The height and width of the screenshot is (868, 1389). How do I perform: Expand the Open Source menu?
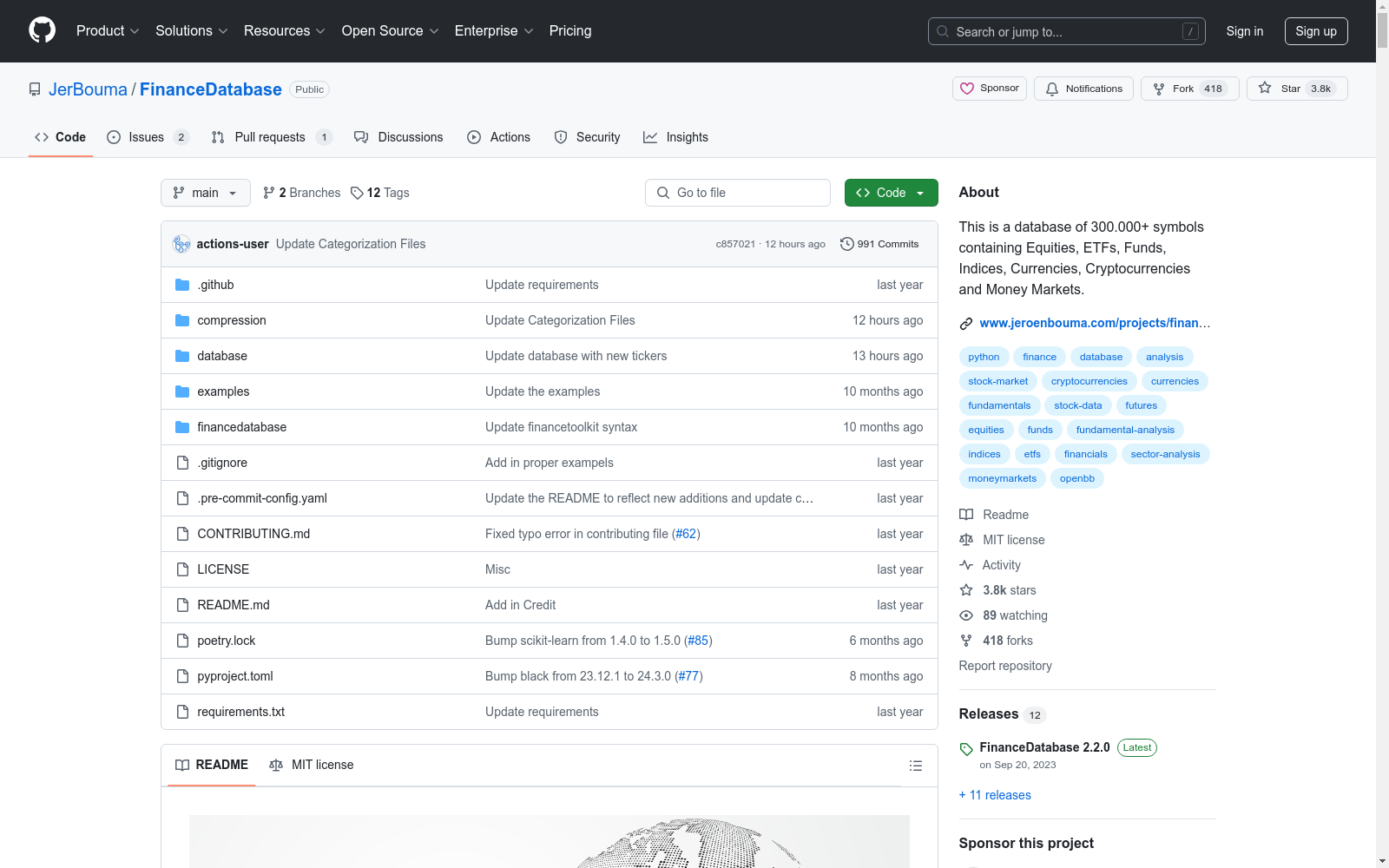pos(391,30)
